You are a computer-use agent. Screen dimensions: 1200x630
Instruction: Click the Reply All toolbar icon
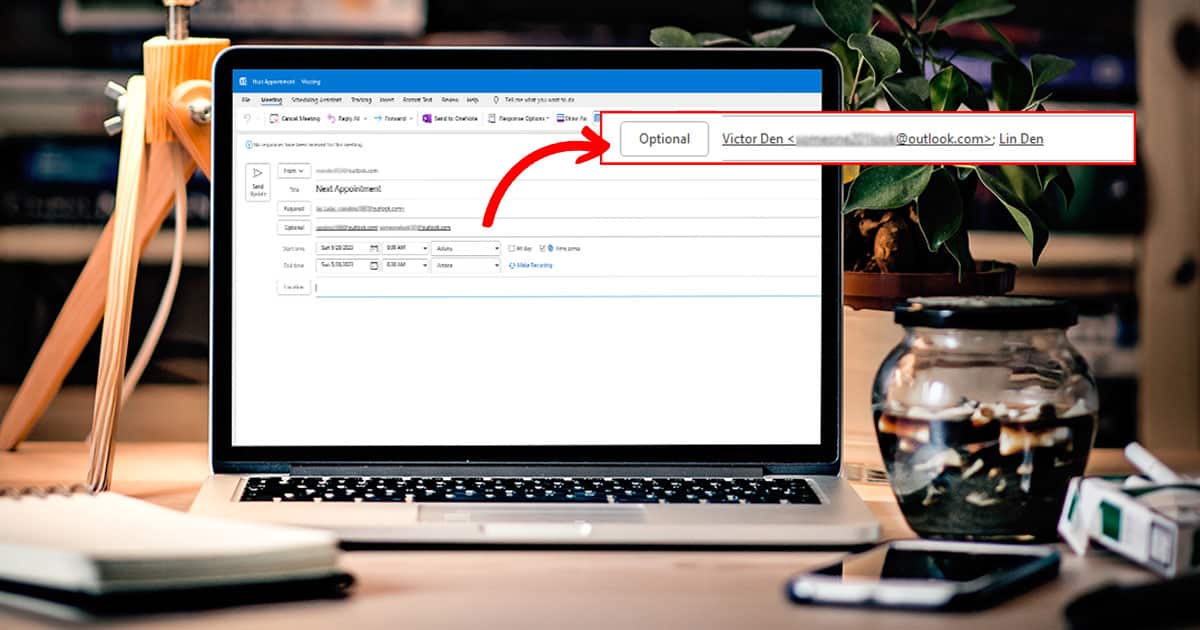pyautogui.click(x=332, y=118)
